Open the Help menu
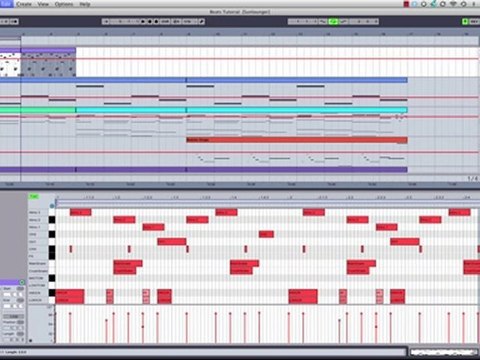 tap(85, 4)
